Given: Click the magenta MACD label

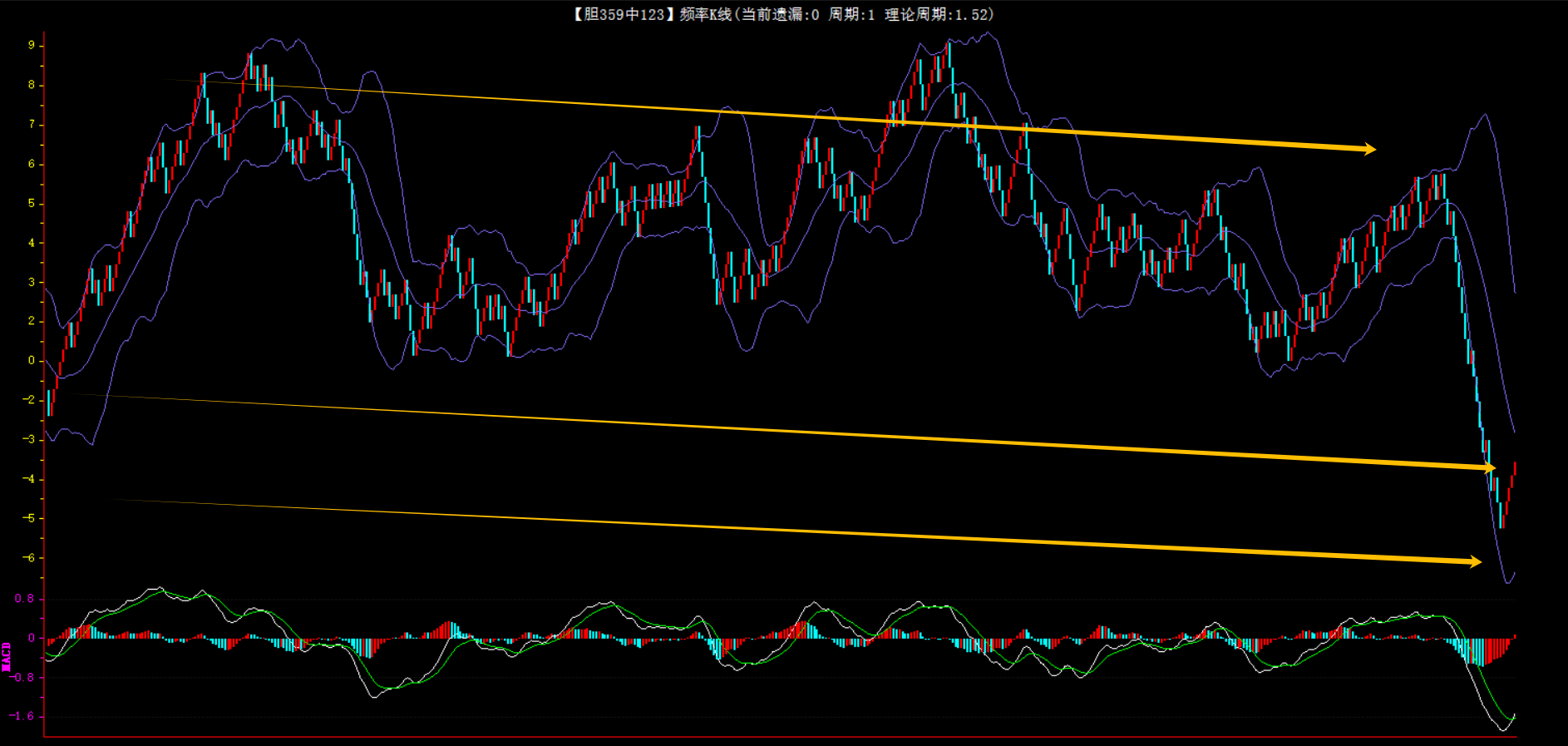Looking at the screenshot, I should 7,656.
